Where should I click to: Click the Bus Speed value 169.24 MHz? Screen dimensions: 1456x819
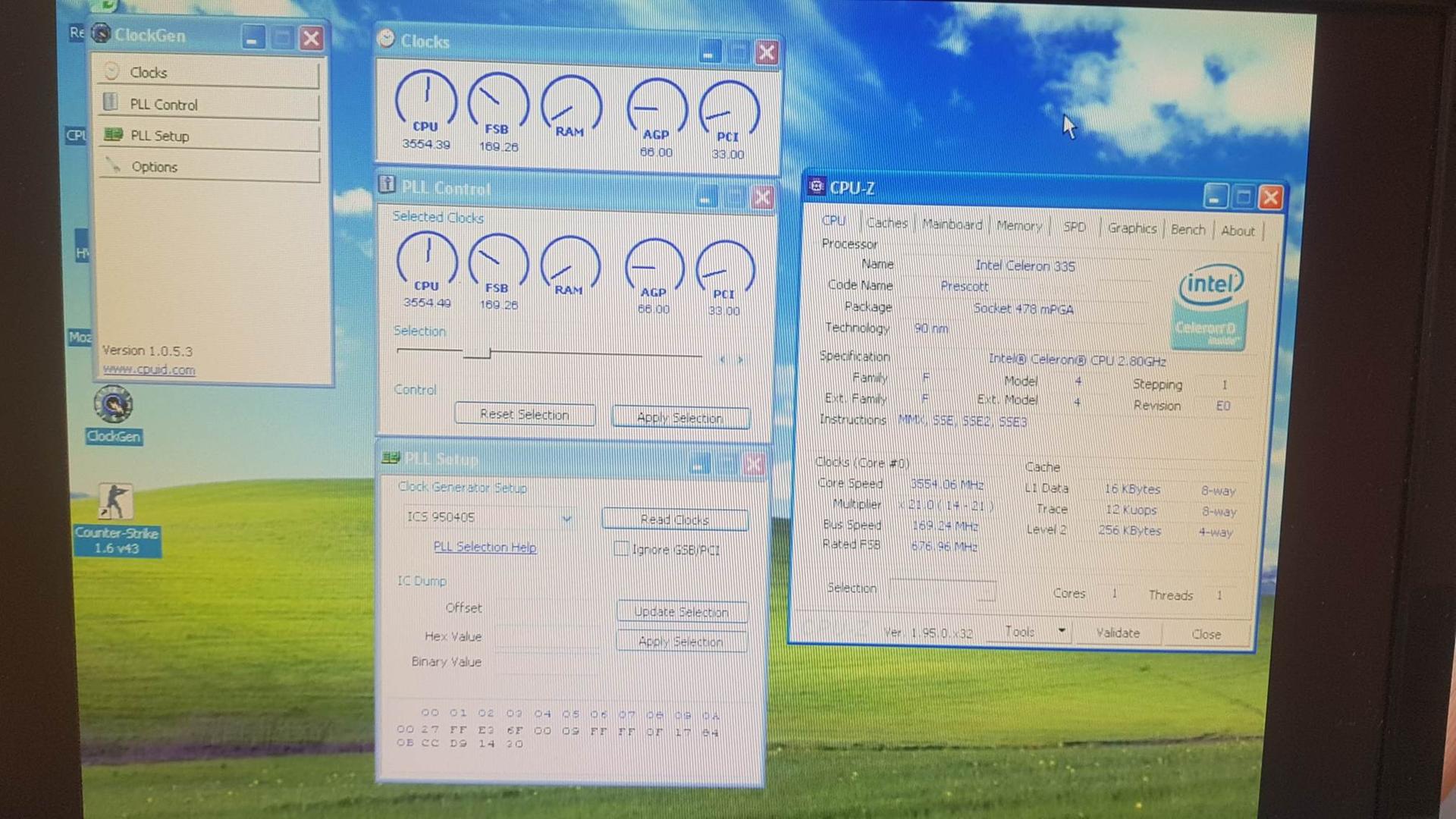[944, 526]
